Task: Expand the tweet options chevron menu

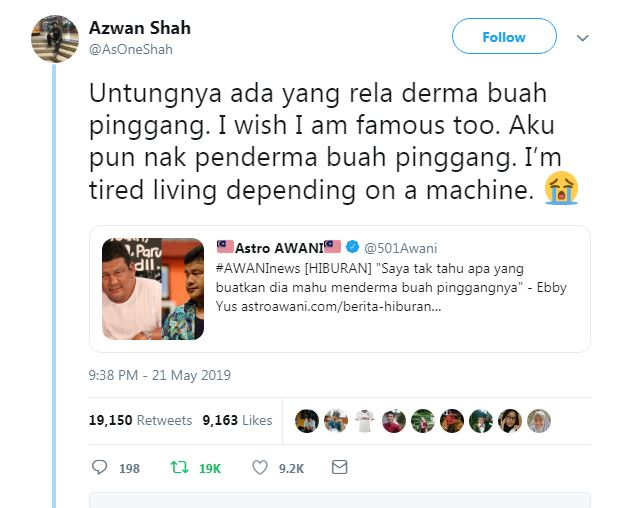Action: coord(583,38)
